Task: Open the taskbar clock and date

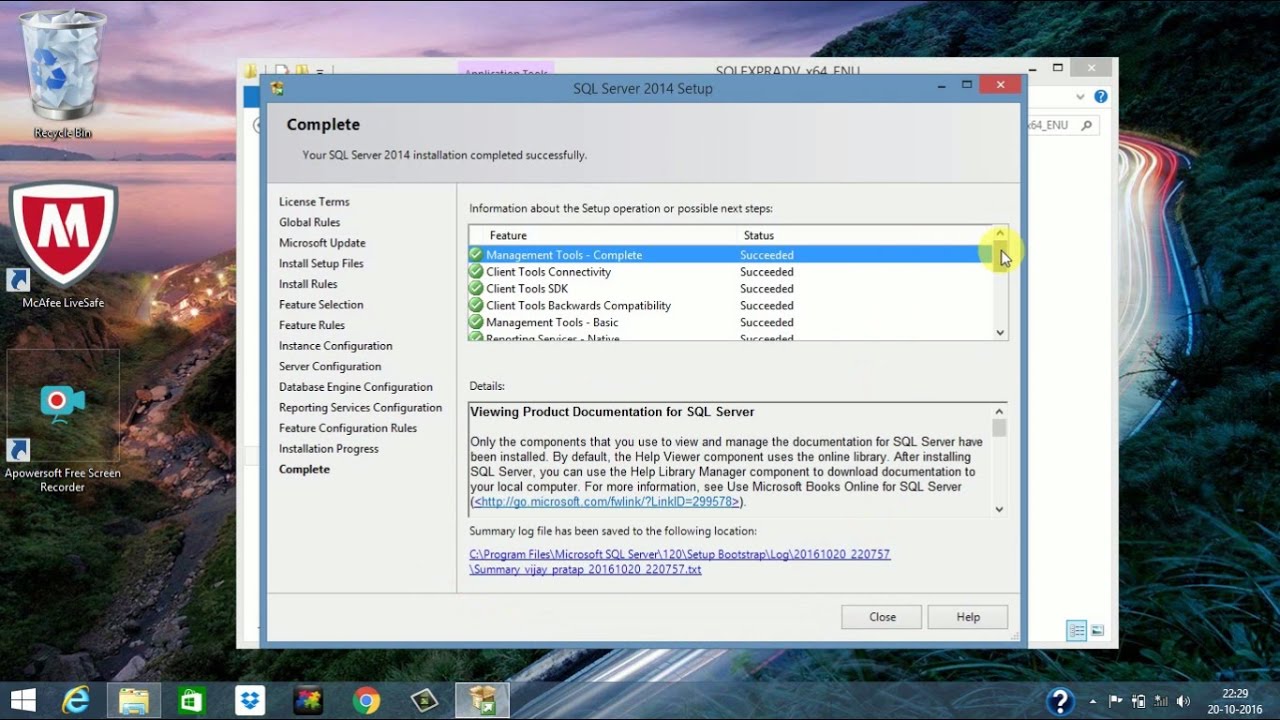Action: pyautogui.click(x=1235, y=701)
